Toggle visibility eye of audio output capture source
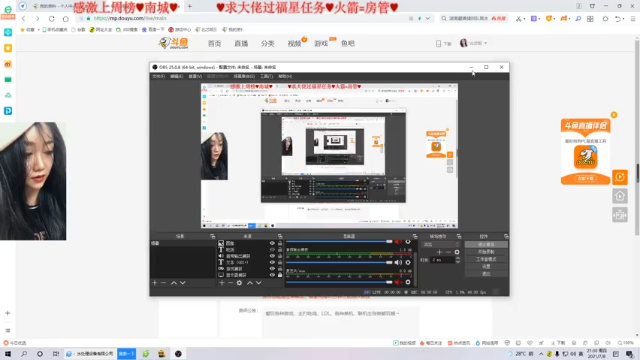 pos(272,256)
